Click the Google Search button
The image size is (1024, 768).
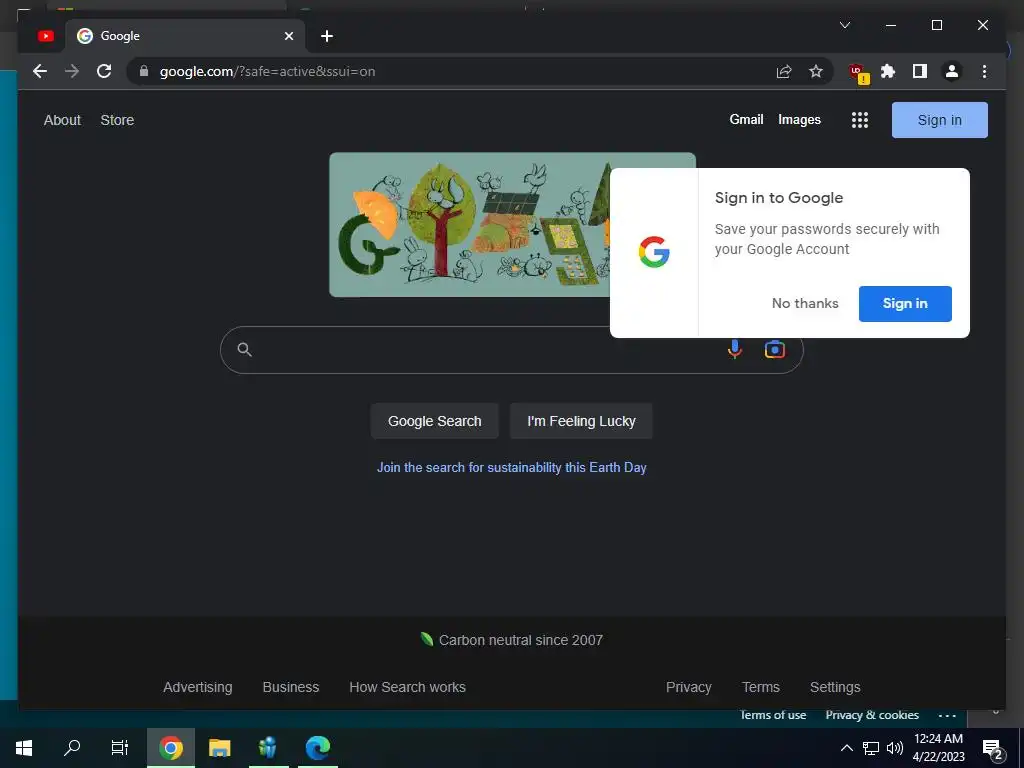(434, 421)
